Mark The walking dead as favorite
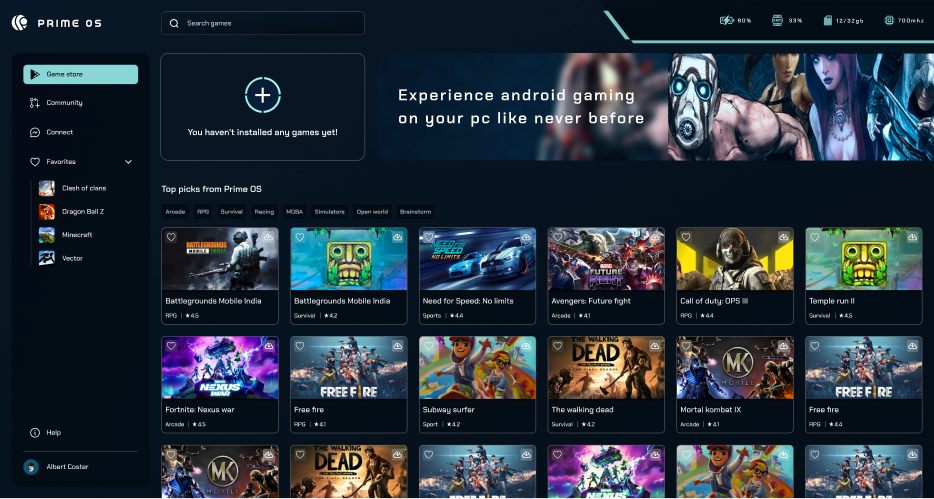The image size is (934, 499). click(557, 346)
